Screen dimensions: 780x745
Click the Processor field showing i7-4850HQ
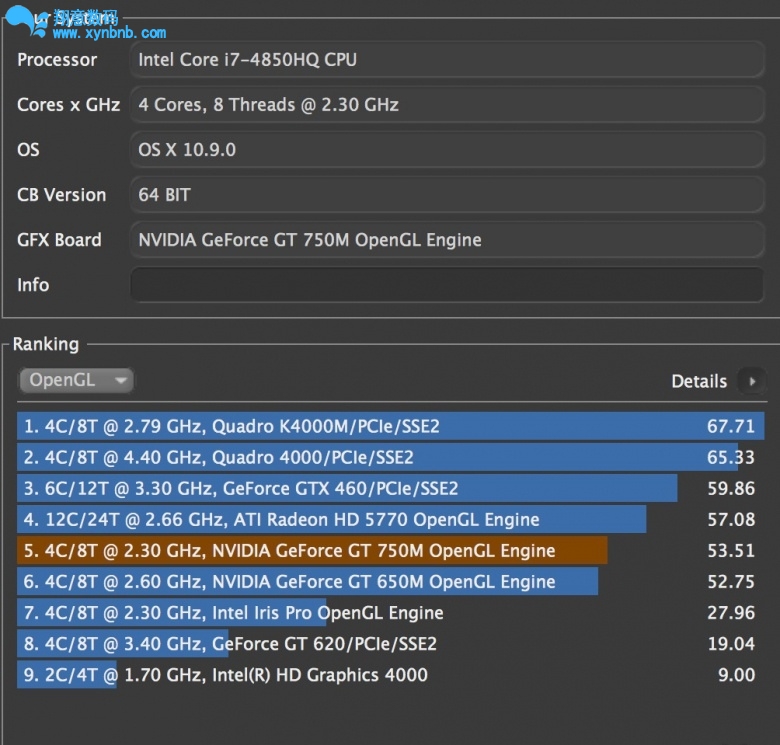click(447, 60)
